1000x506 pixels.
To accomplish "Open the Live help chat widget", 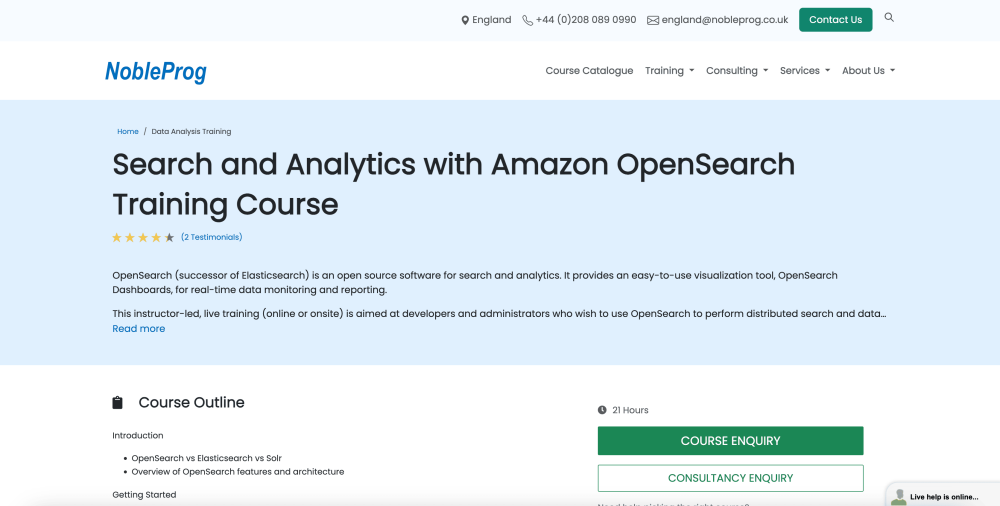I will 942,496.
